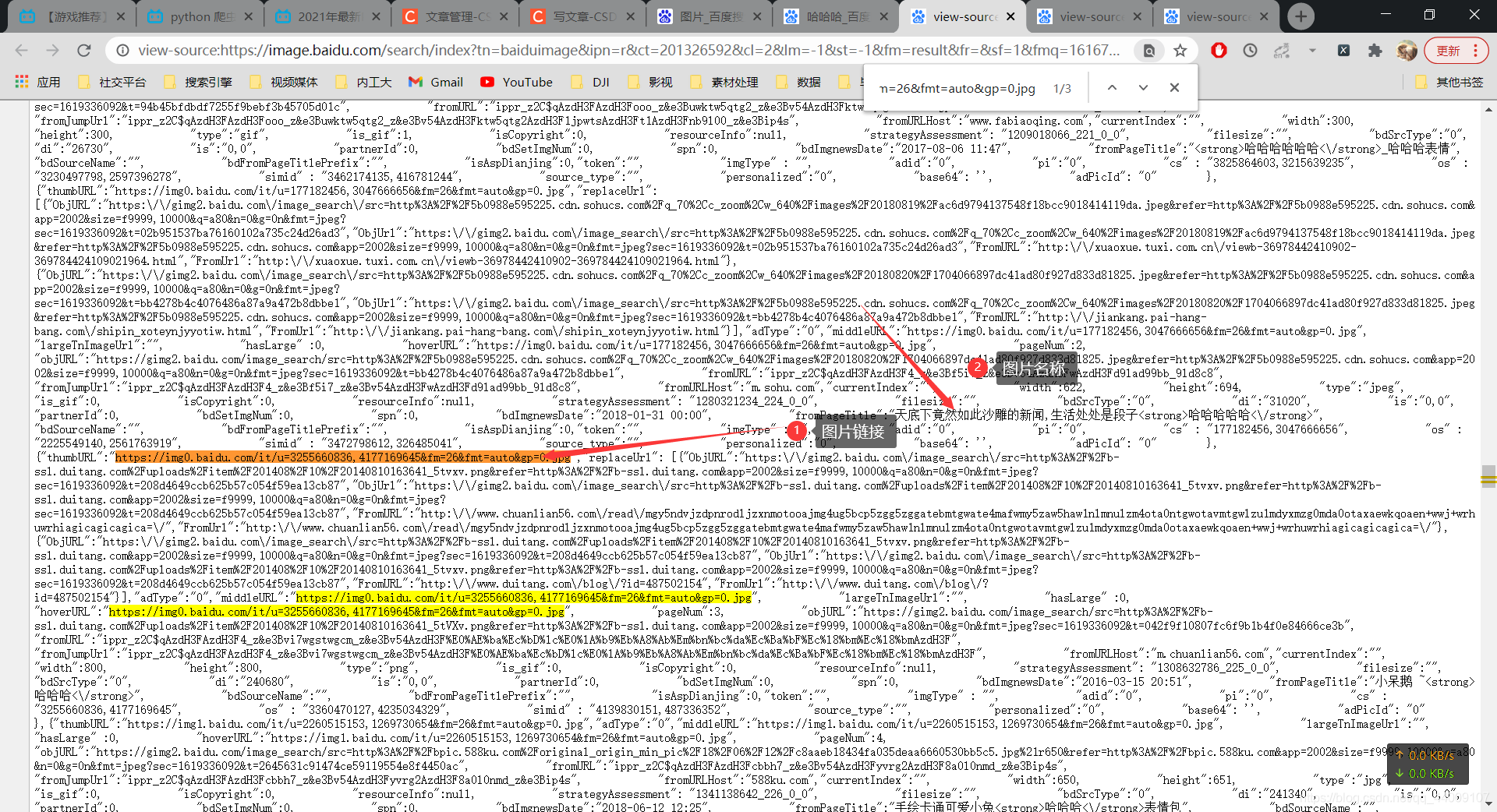
Task: Jump to previous find match
Action: (x=1112, y=88)
